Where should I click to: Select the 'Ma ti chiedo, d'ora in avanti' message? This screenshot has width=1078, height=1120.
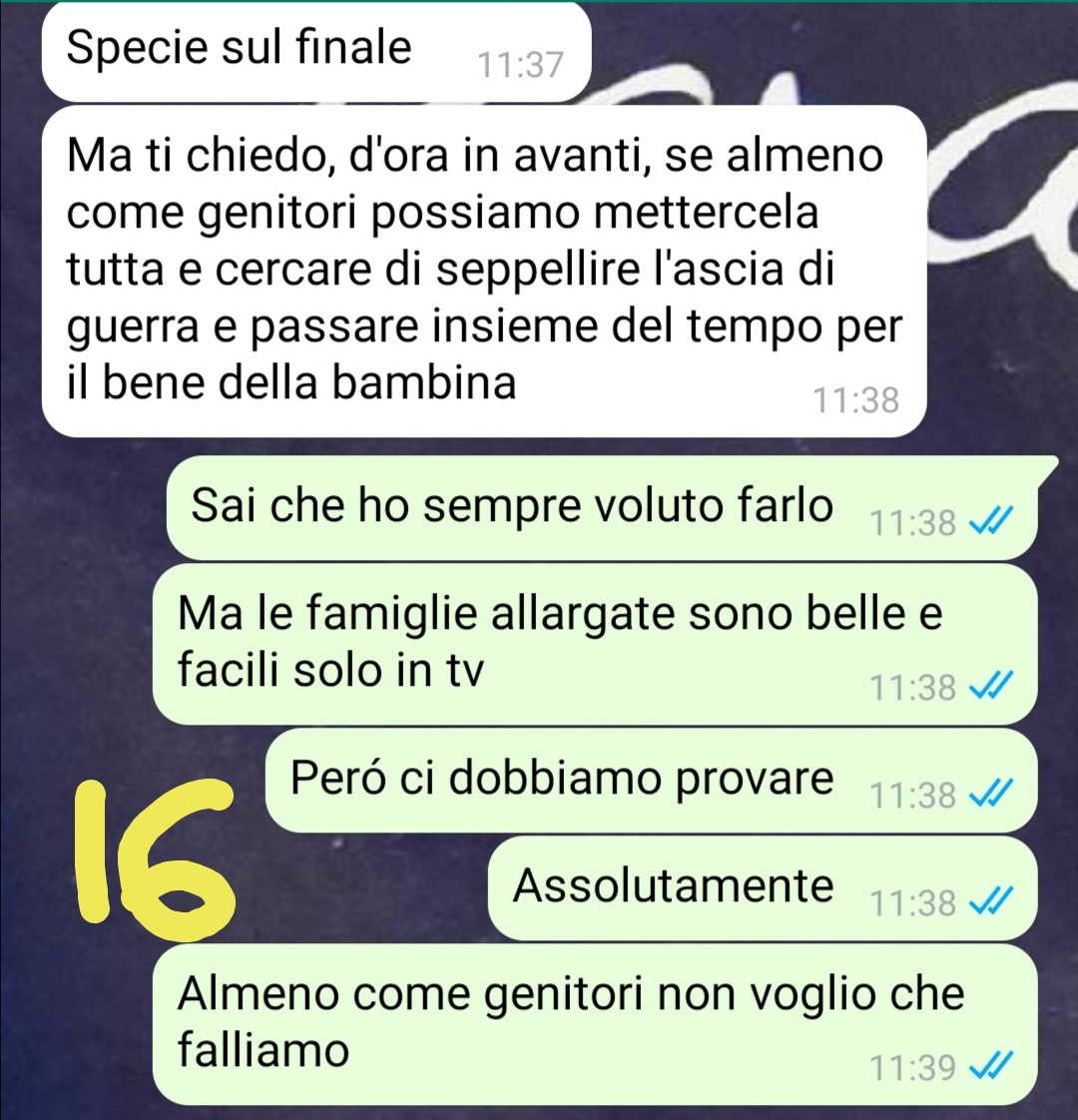point(484,272)
